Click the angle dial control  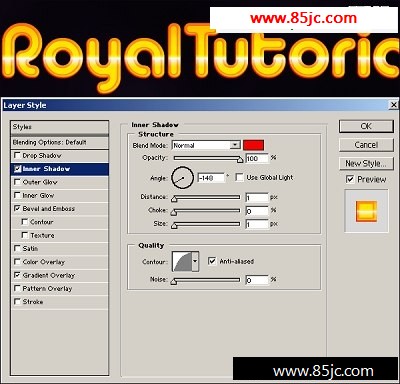coord(182,178)
